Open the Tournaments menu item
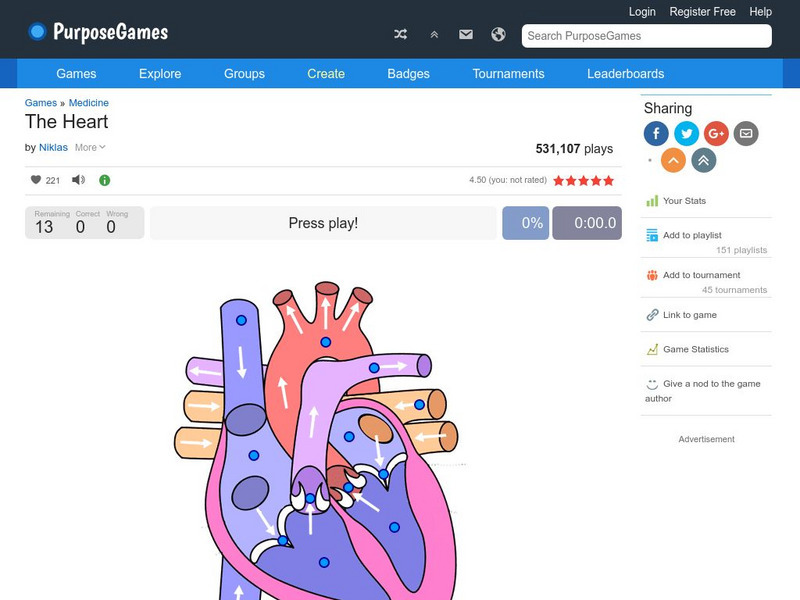Image resolution: width=800 pixels, height=600 pixels. [x=509, y=73]
